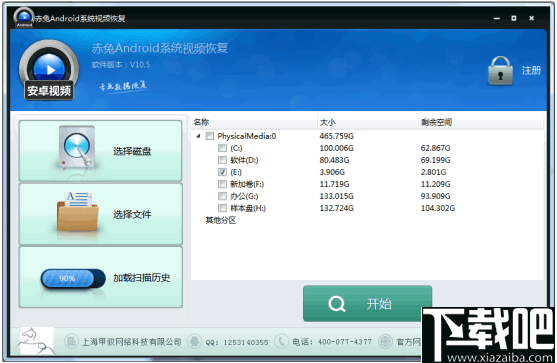The height and width of the screenshot is (363, 557).
Task: Click the 安卓视频 app logo in the header
Action: pyautogui.click(x=49, y=70)
